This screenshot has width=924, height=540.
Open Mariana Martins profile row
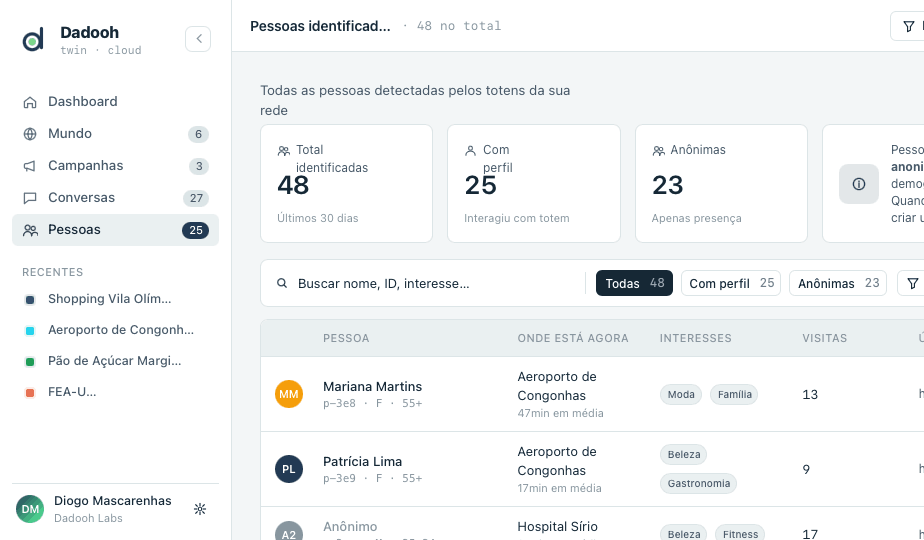tap(592, 394)
